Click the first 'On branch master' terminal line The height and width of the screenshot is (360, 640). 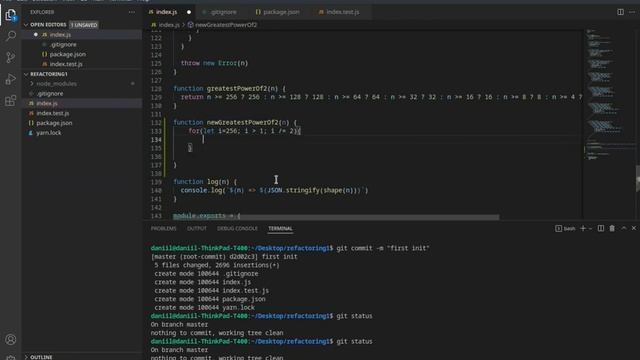coord(179,324)
